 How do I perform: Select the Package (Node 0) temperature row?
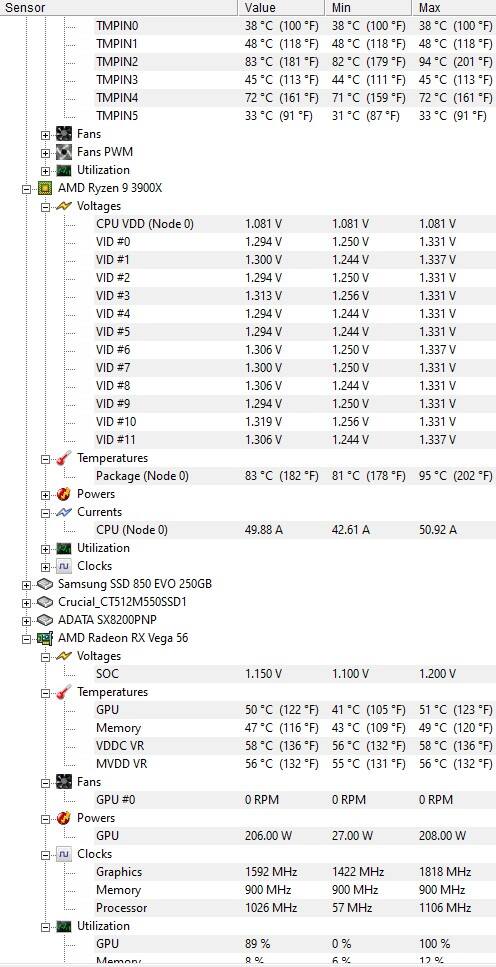coord(295,475)
